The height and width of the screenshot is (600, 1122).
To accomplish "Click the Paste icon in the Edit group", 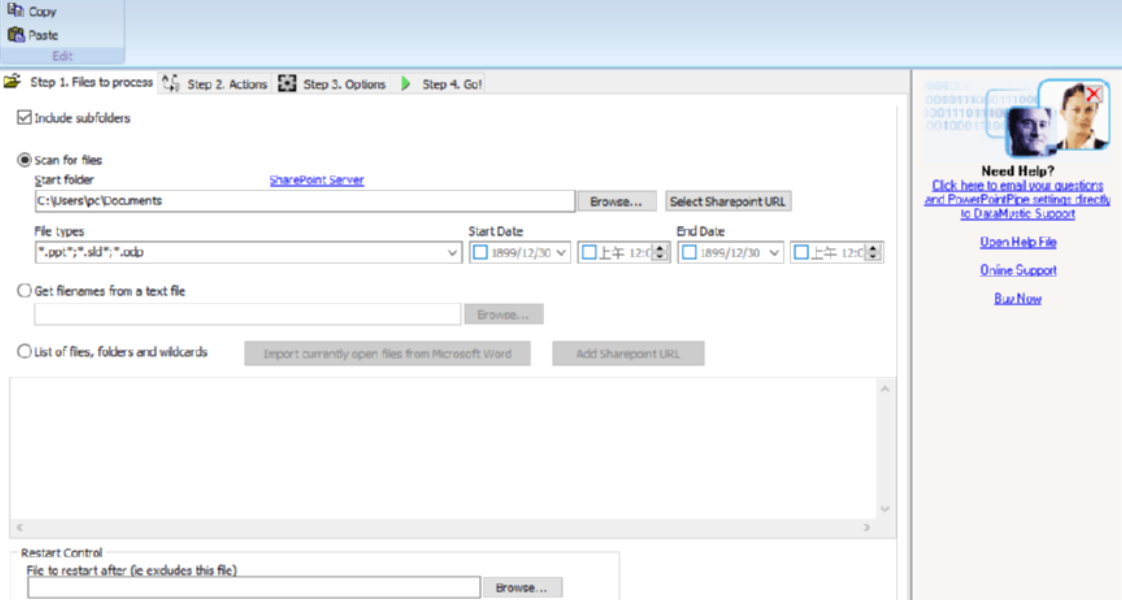I will 15,34.
